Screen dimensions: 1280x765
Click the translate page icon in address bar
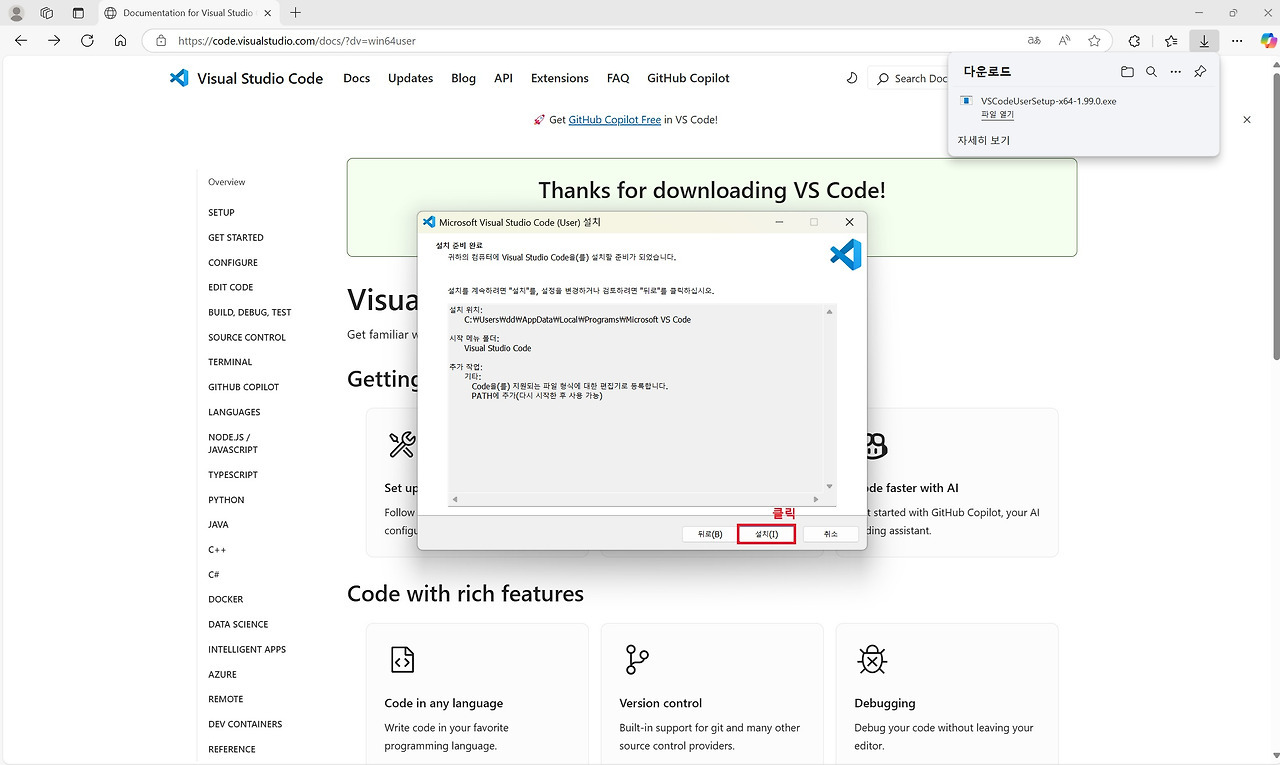(x=1034, y=41)
